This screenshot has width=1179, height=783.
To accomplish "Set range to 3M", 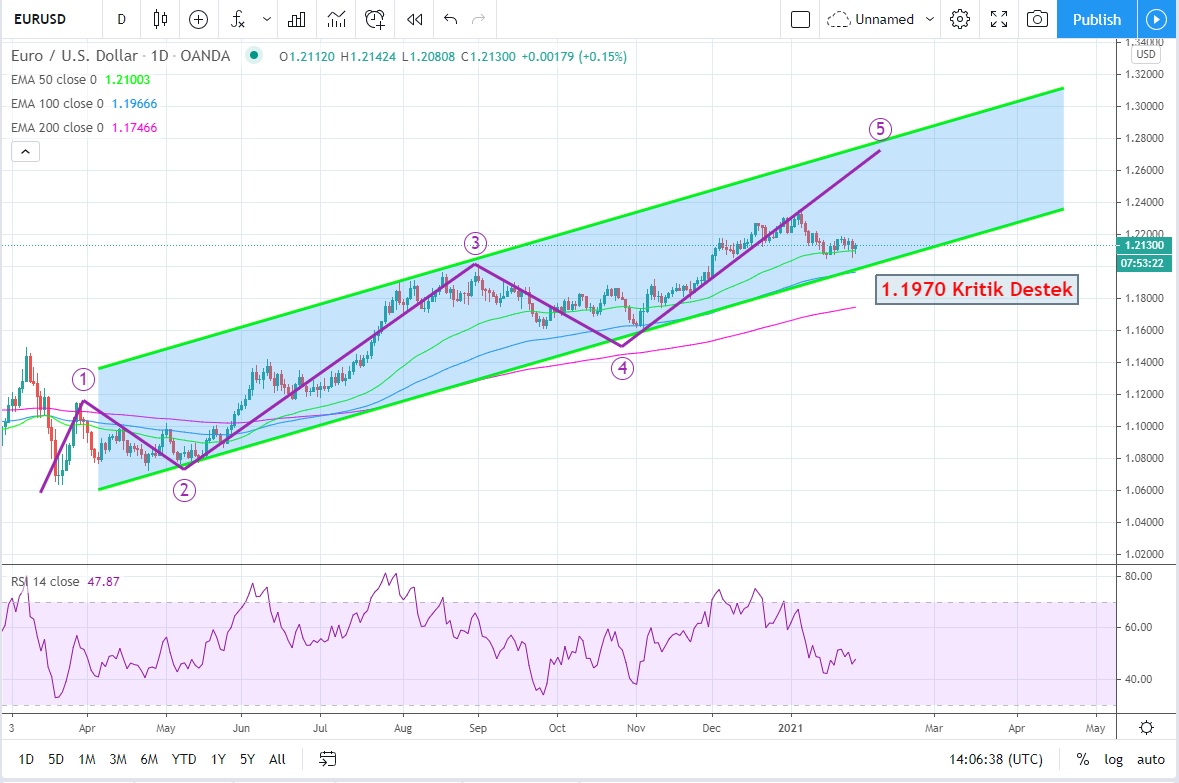I will (x=118, y=759).
